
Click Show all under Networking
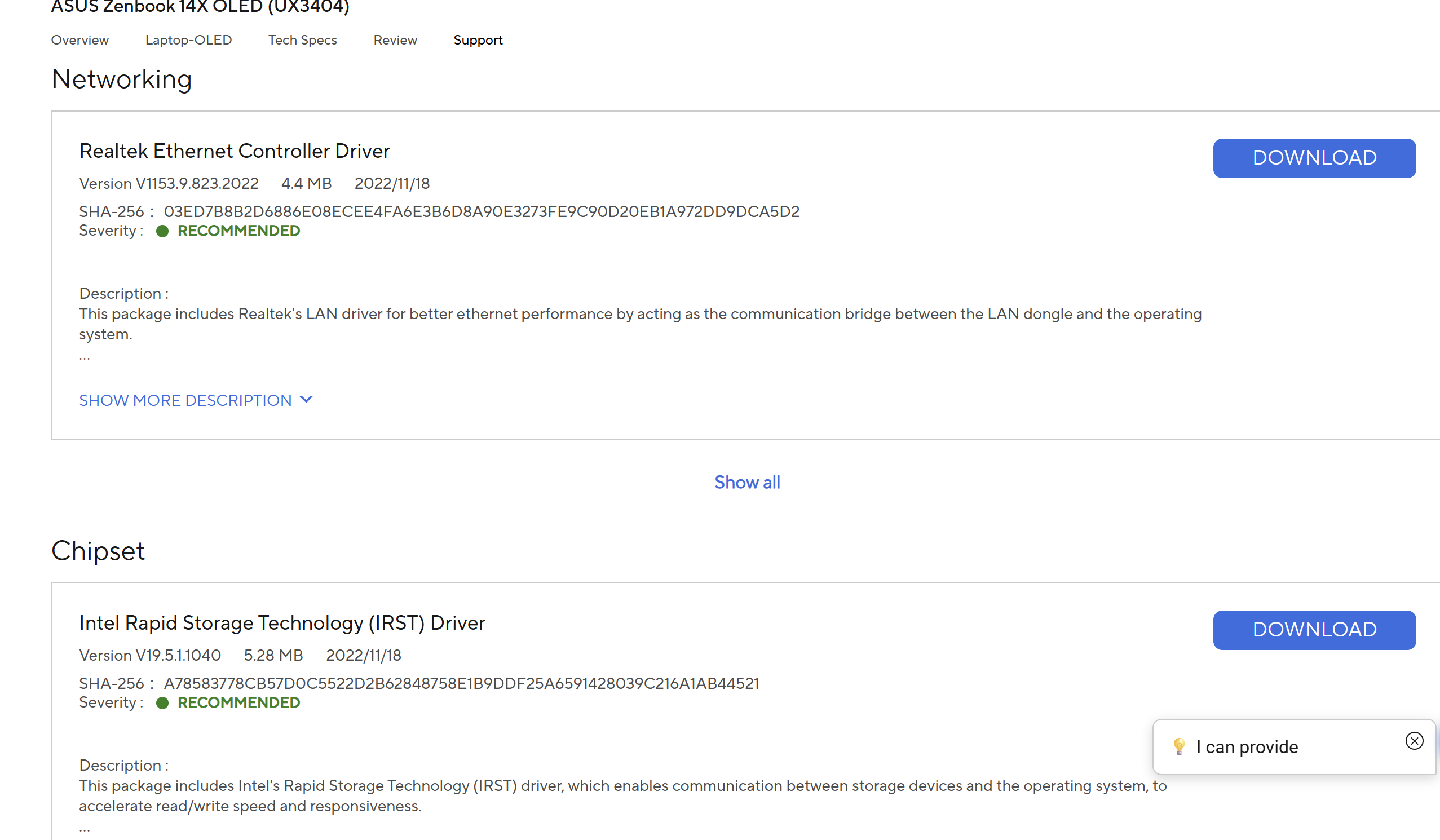[x=747, y=482]
